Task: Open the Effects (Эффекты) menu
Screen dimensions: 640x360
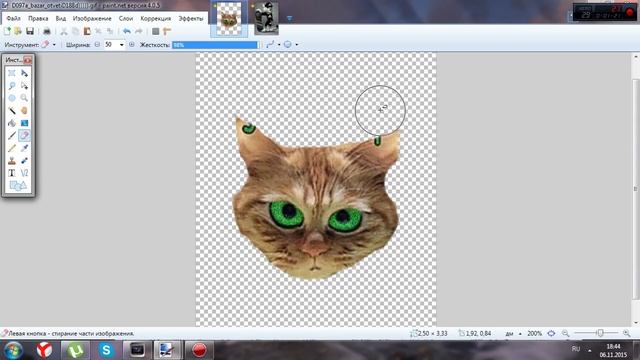Action: 191,18
